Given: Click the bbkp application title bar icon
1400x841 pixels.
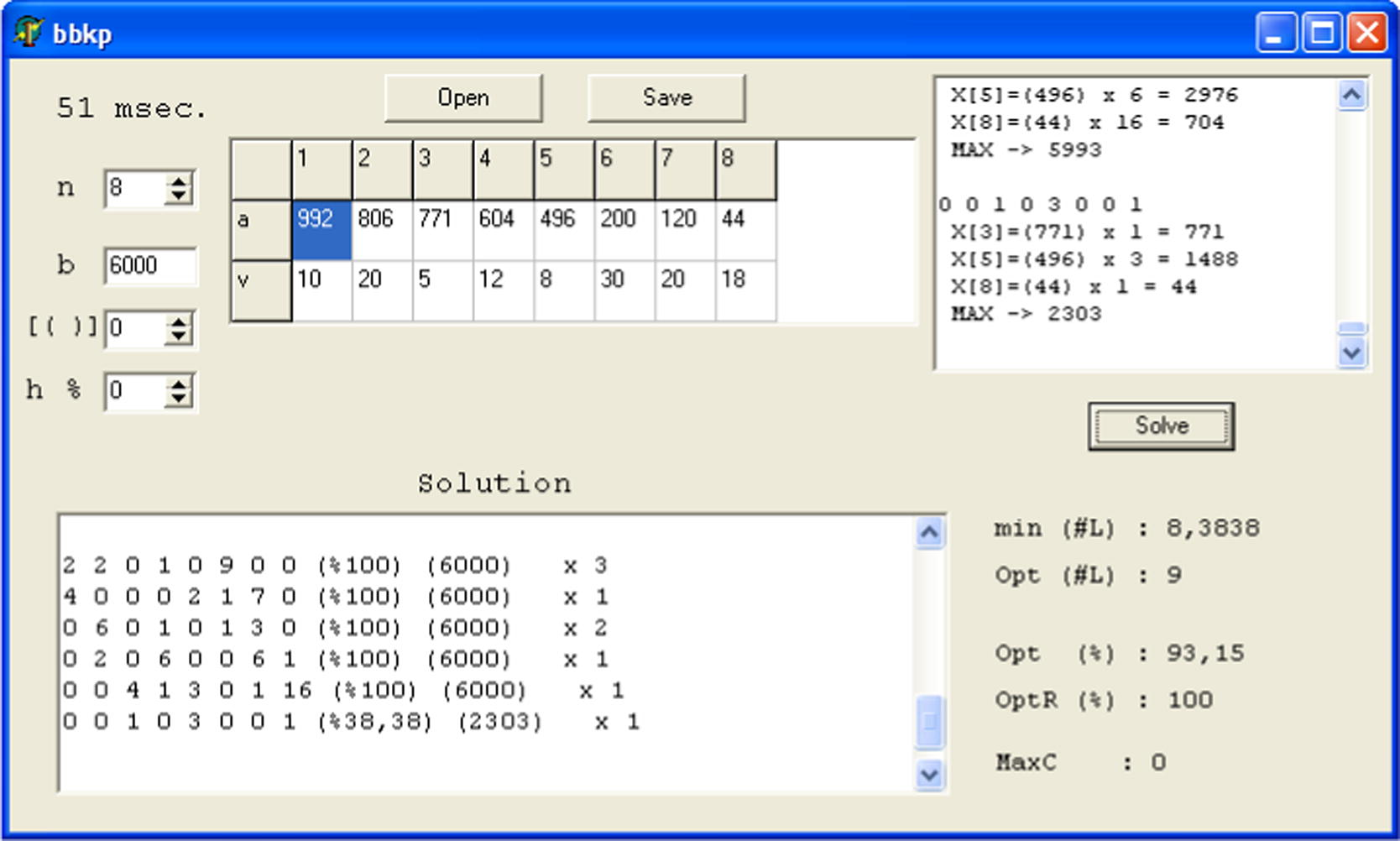Looking at the screenshot, I should point(28,33).
